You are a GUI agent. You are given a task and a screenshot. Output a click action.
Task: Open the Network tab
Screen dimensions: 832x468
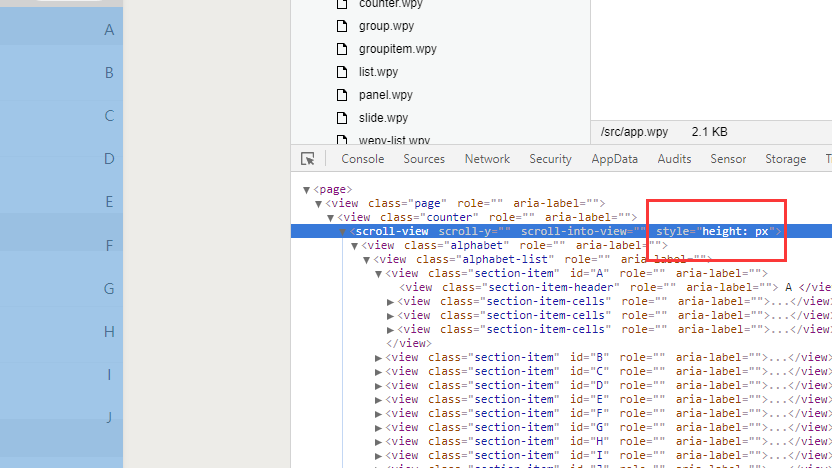click(487, 159)
